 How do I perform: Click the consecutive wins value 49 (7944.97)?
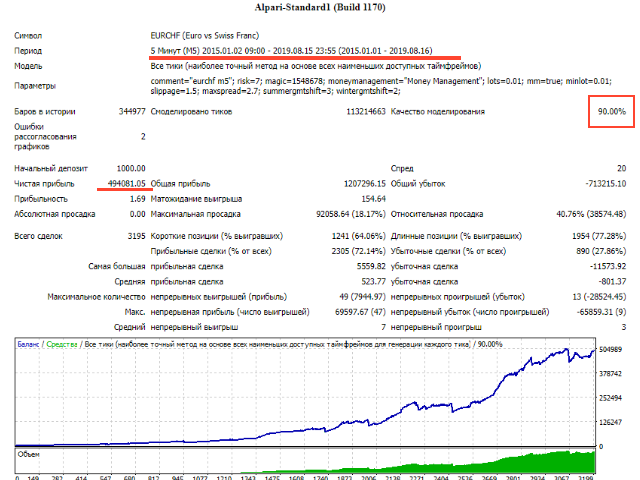(362, 297)
